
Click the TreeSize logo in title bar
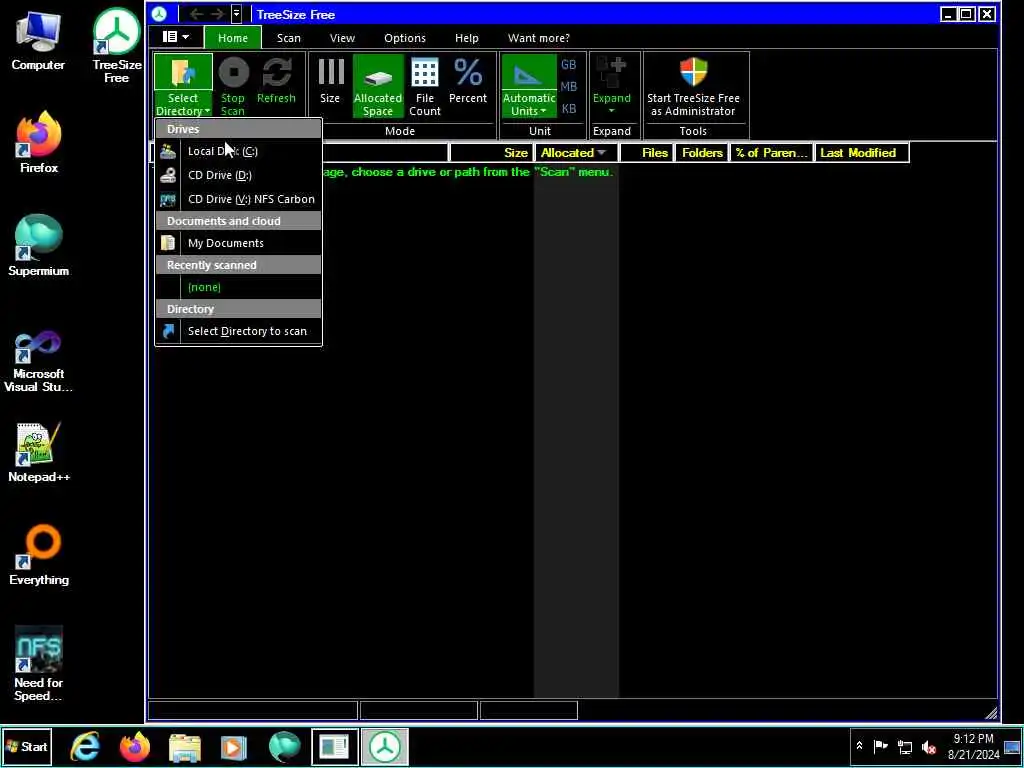pyautogui.click(x=159, y=14)
